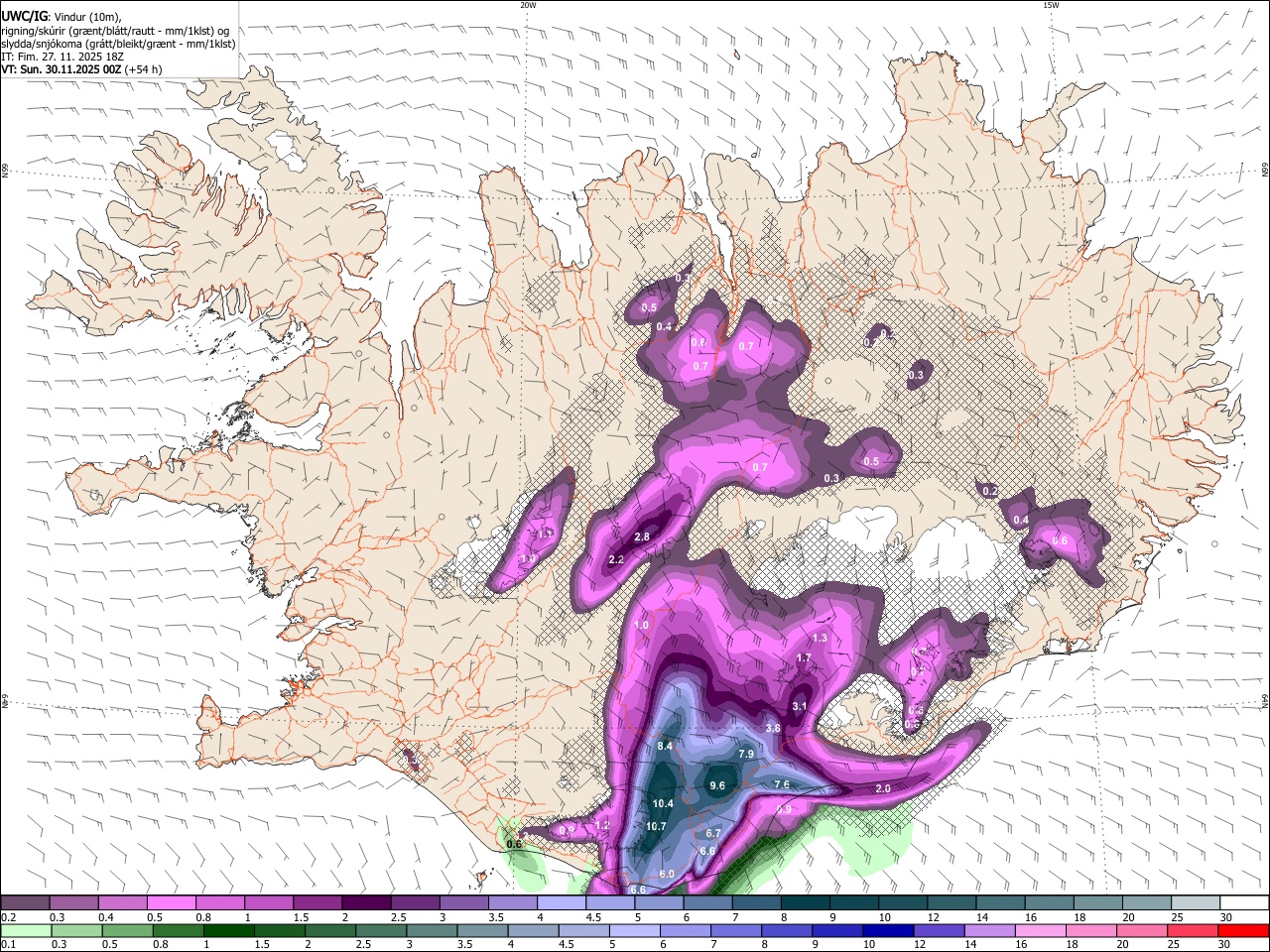Click the 7.6 value on the map
This screenshot has width=1270, height=952.
(x=782, y=784)
